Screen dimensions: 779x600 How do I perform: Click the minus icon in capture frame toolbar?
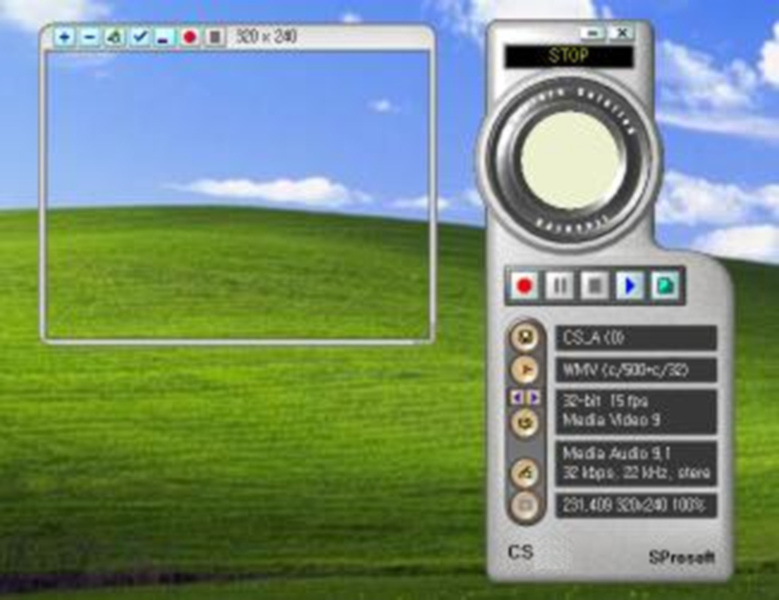click(89, 37)
